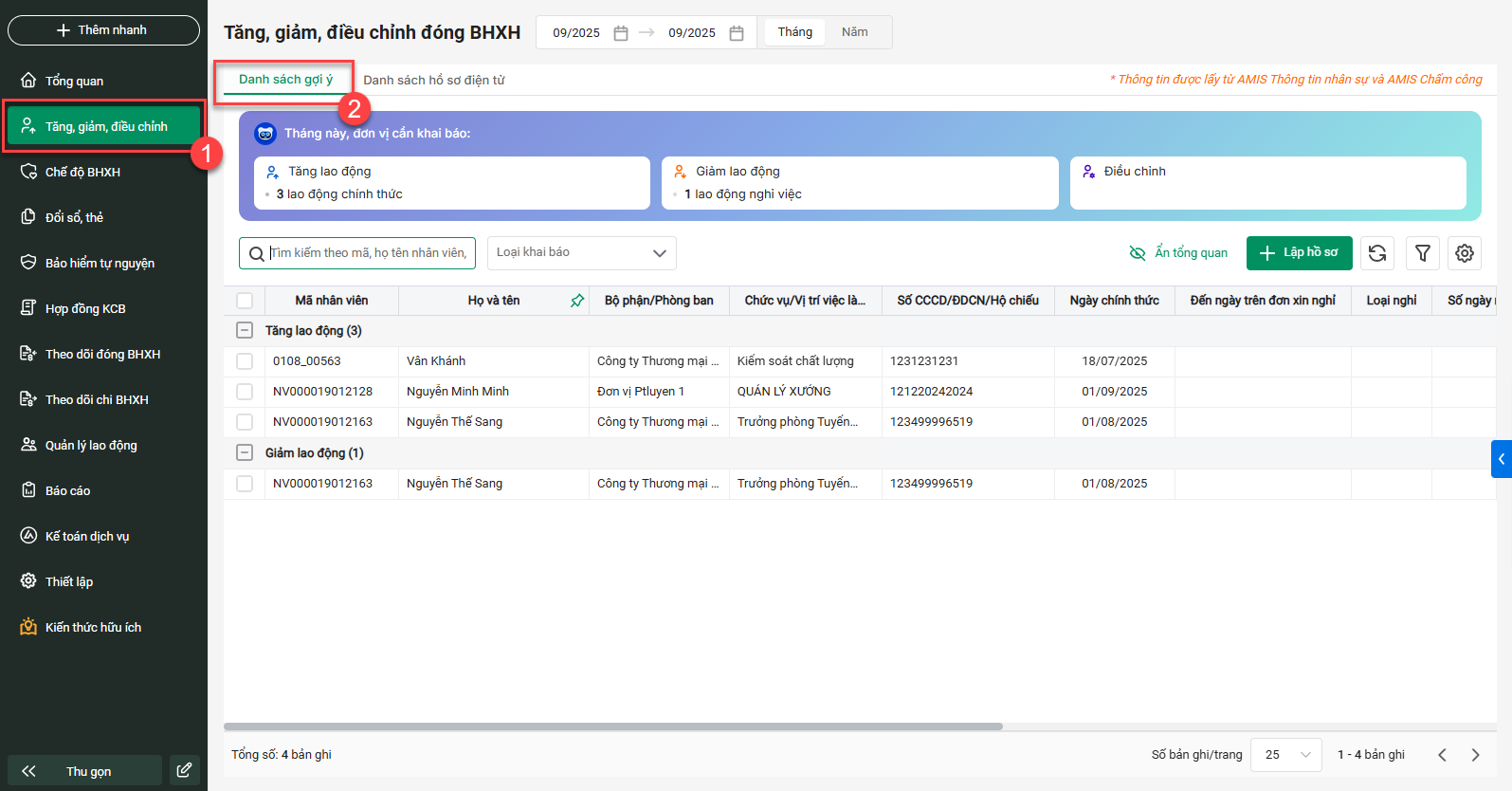Hide overview with Ẩn tổng quan
The image size is (1512, 791).
click(1178, 253)
